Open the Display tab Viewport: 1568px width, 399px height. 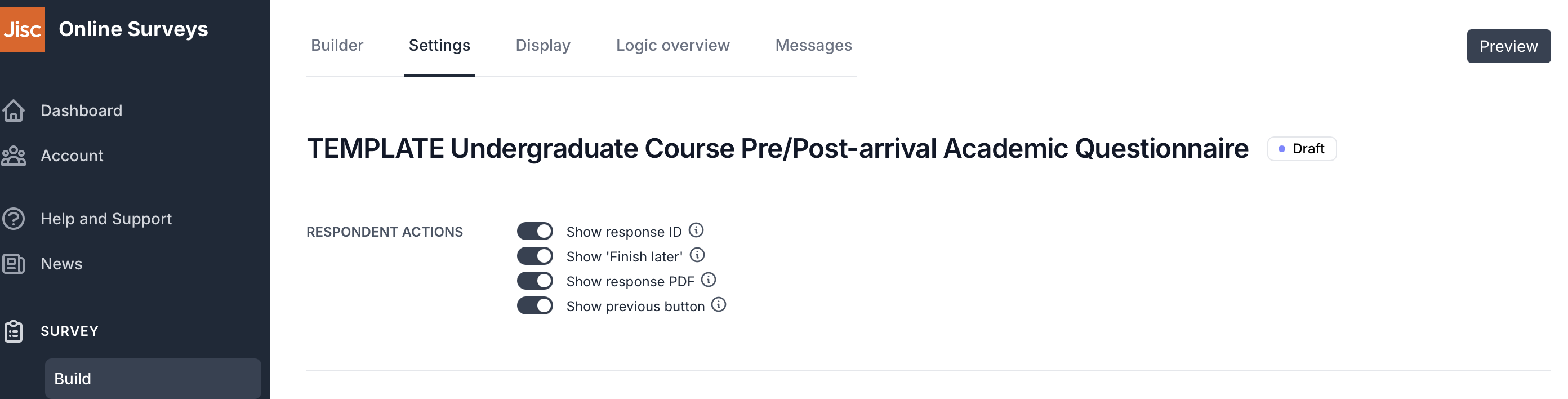(543, 46)
